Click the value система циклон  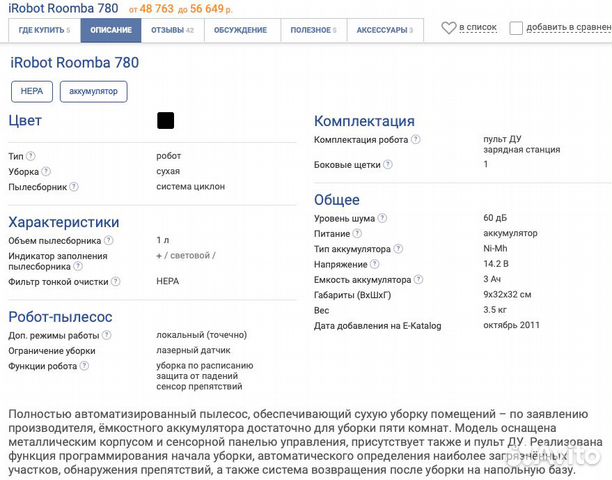pos(190,187)
